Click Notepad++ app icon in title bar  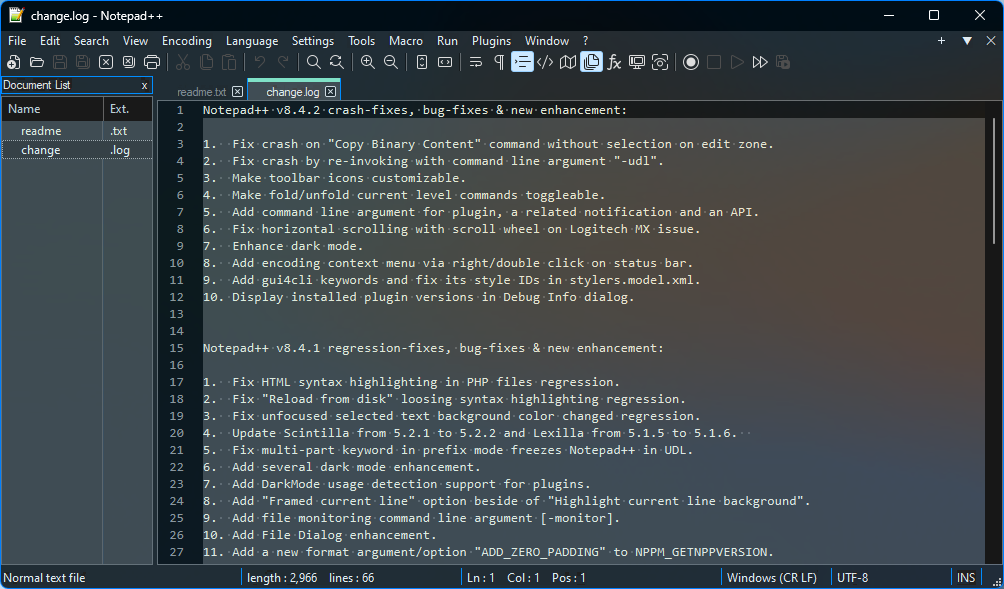[x=15, y=15]
